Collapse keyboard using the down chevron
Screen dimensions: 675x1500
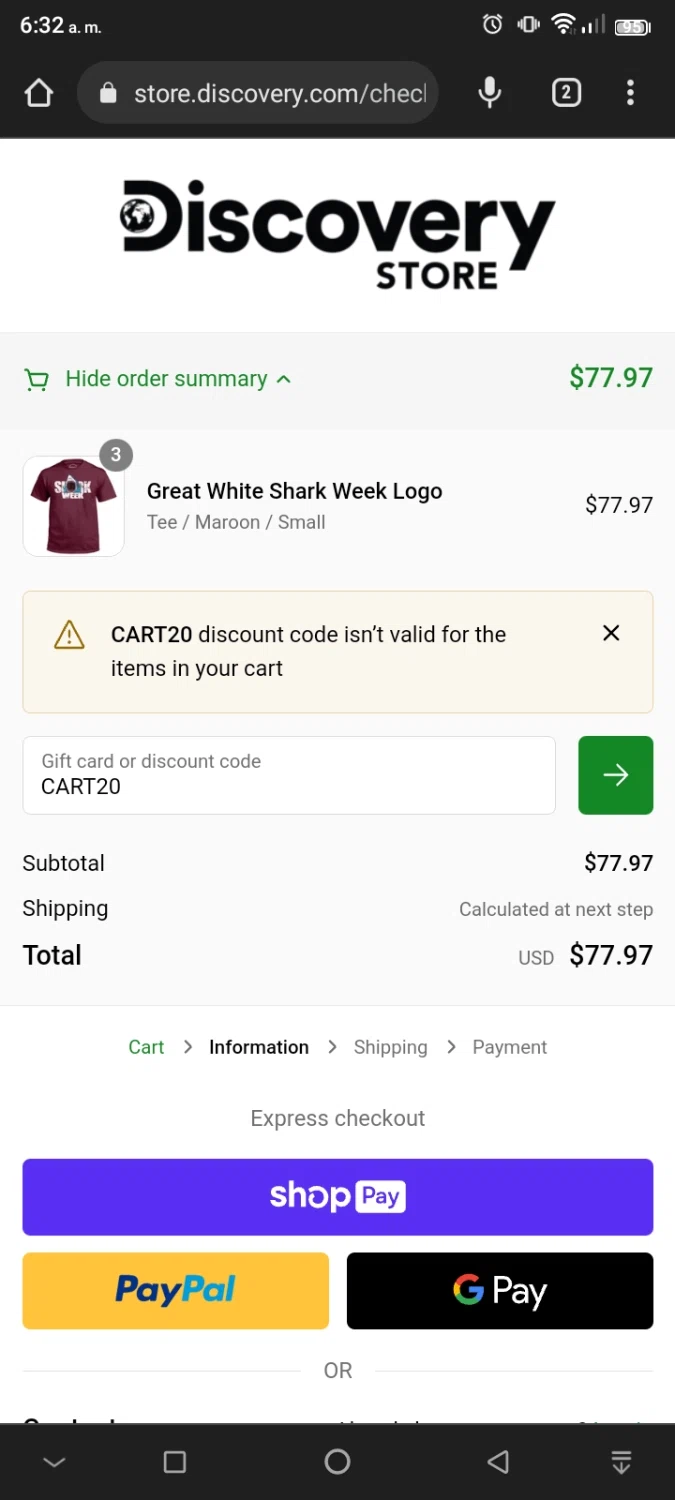[55, 1462]
